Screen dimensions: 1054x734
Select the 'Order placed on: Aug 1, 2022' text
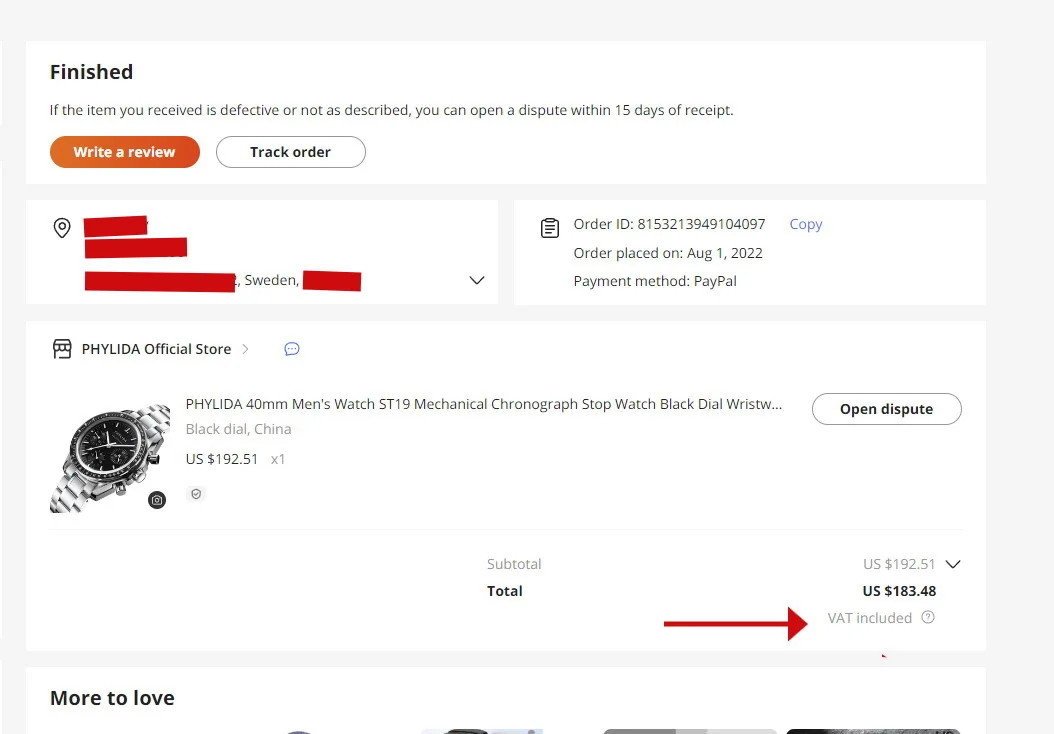point(667,253)
